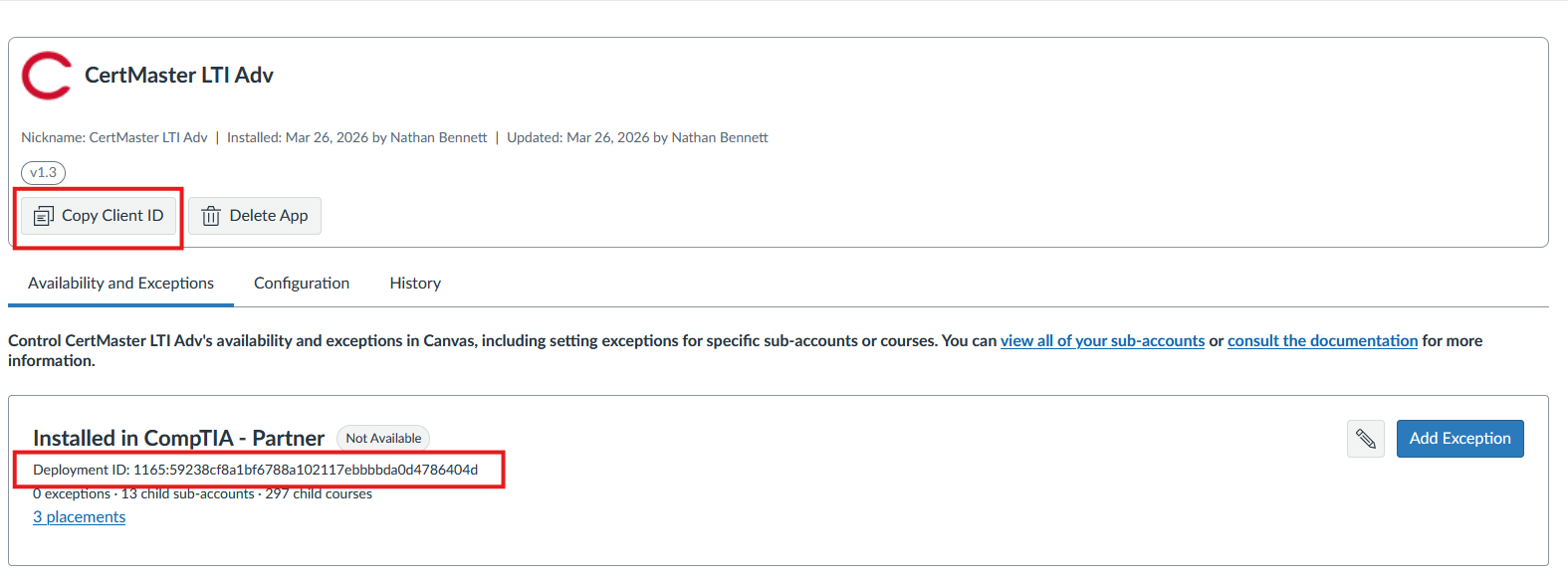This screenshot has width=1568, height=580.
Task: Open the History tab
Action: tap(415, 284)
